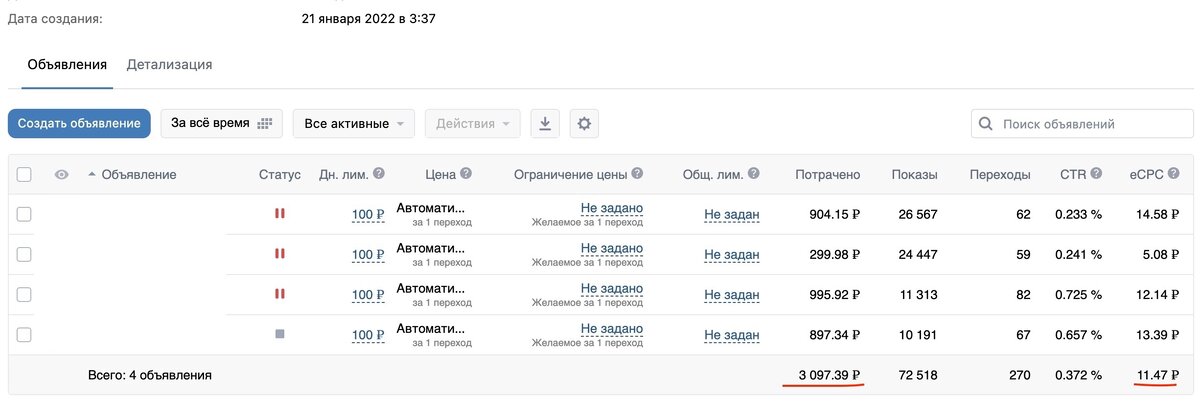Click Всего: 4 объявления summary text

pos(150,375)
